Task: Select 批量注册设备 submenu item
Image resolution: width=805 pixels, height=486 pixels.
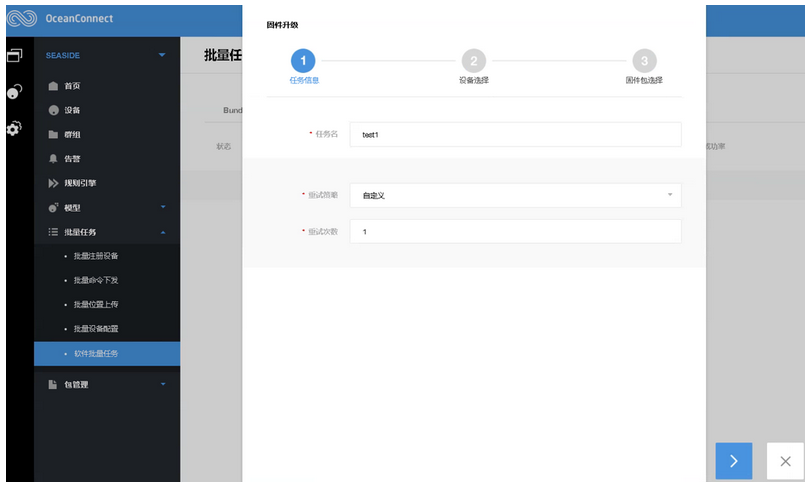Action: point(96,256)
